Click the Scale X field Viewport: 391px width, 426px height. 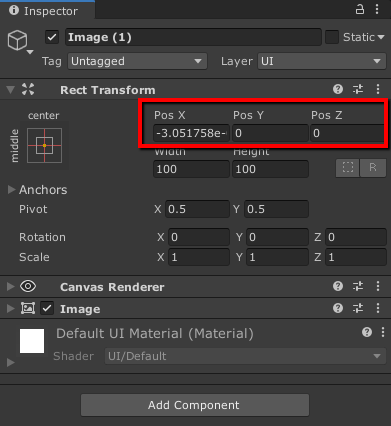coord(199,257)
